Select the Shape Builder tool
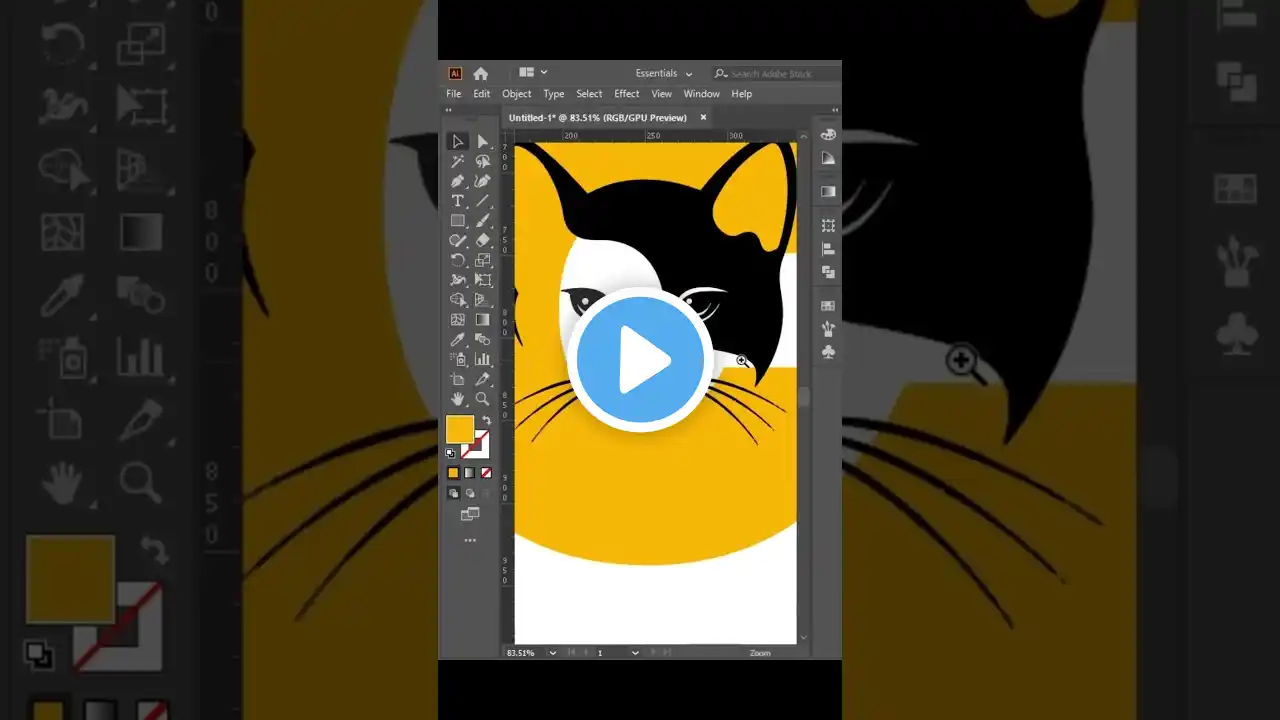 [458, 300]
